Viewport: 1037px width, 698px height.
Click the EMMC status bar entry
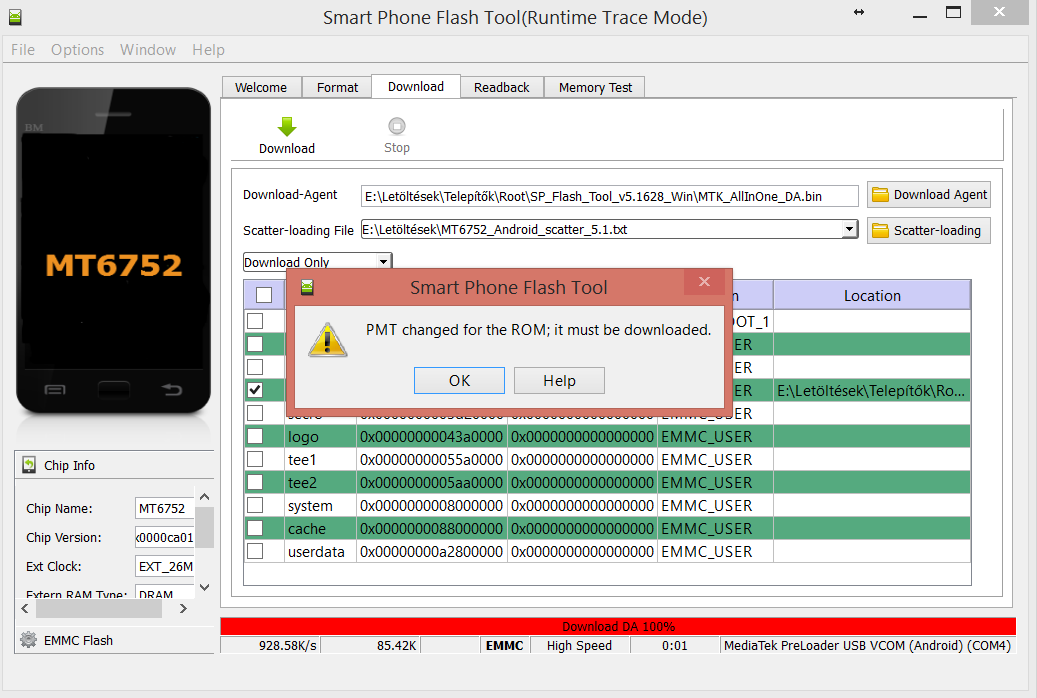pyautogui.click(x=504, y=645)
